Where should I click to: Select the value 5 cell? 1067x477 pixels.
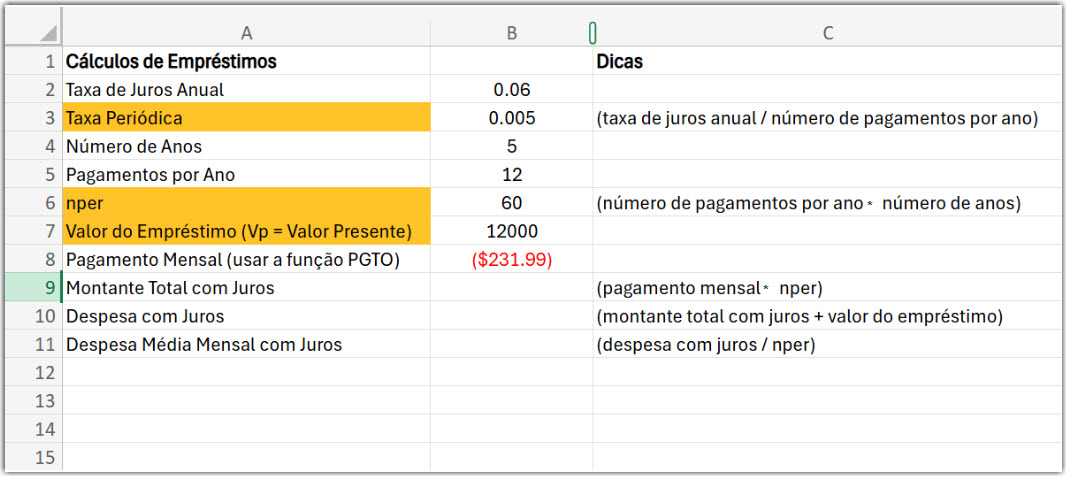point(512,146)
